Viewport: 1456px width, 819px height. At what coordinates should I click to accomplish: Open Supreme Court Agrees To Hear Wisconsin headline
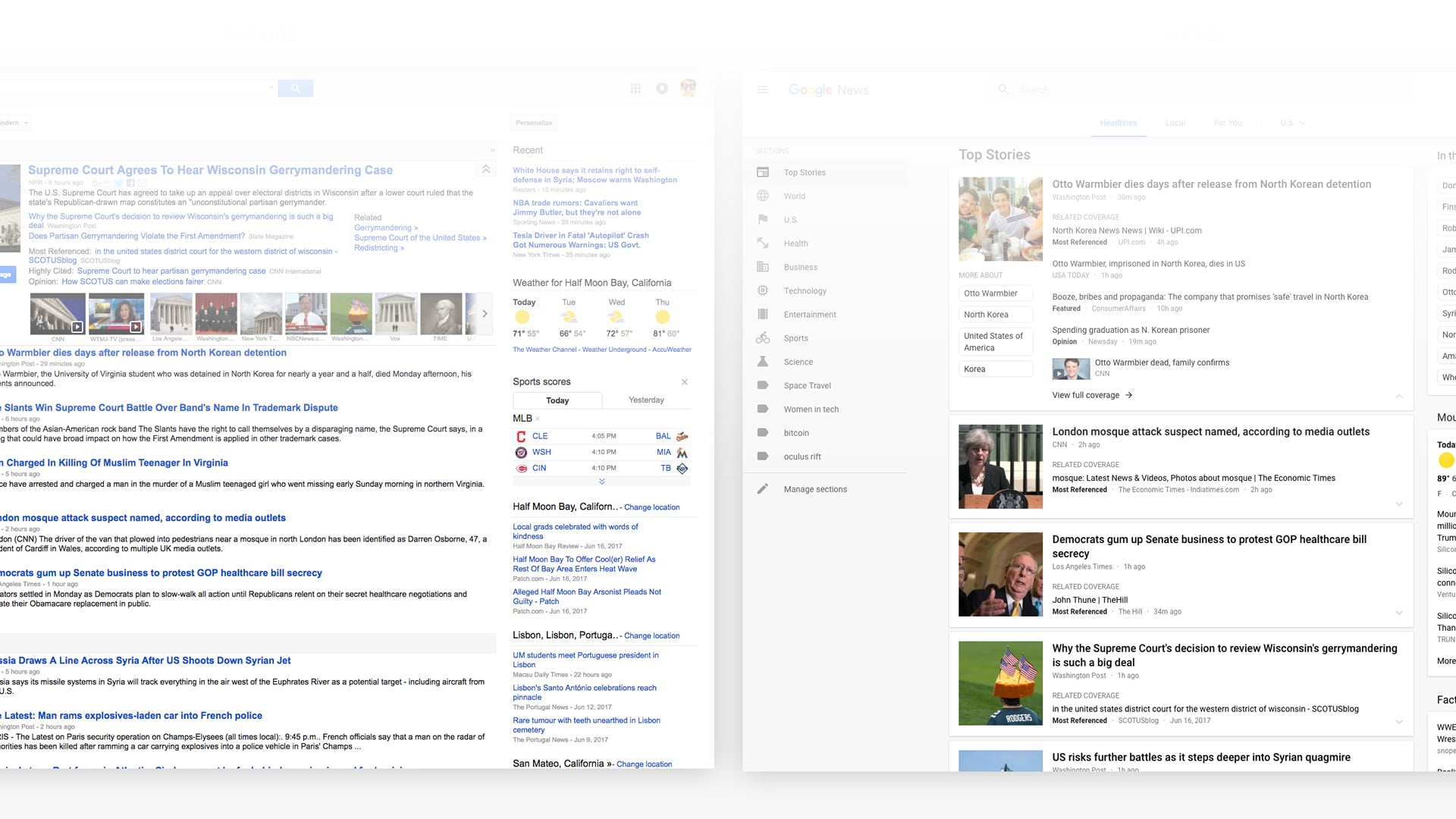210,170
